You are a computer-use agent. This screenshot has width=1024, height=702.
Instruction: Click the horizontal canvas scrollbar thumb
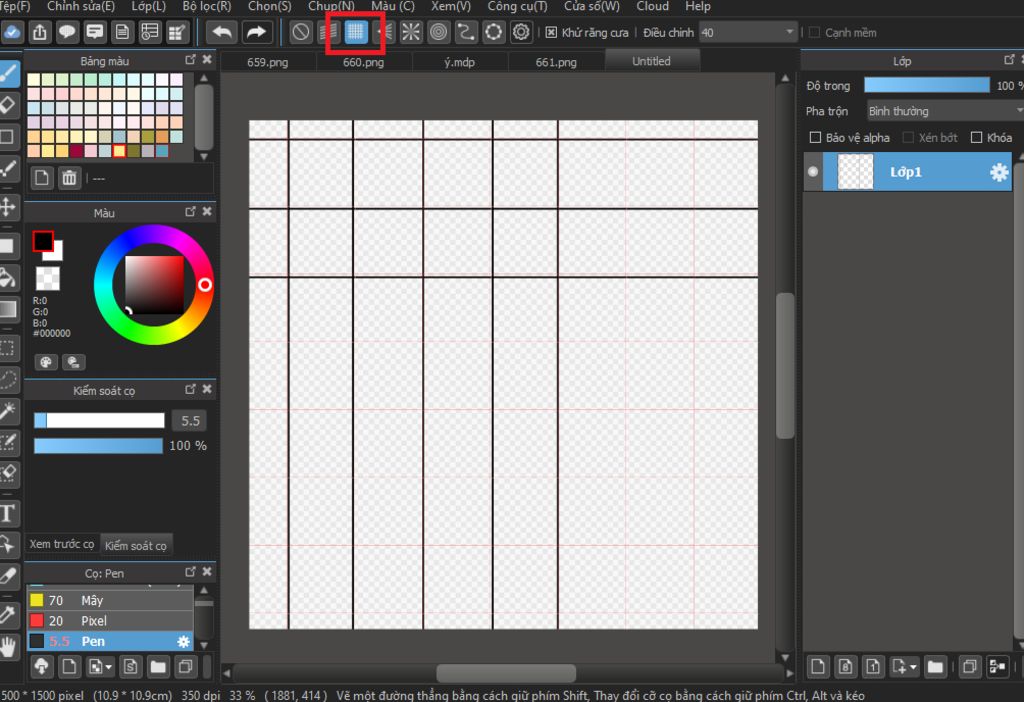506,673
